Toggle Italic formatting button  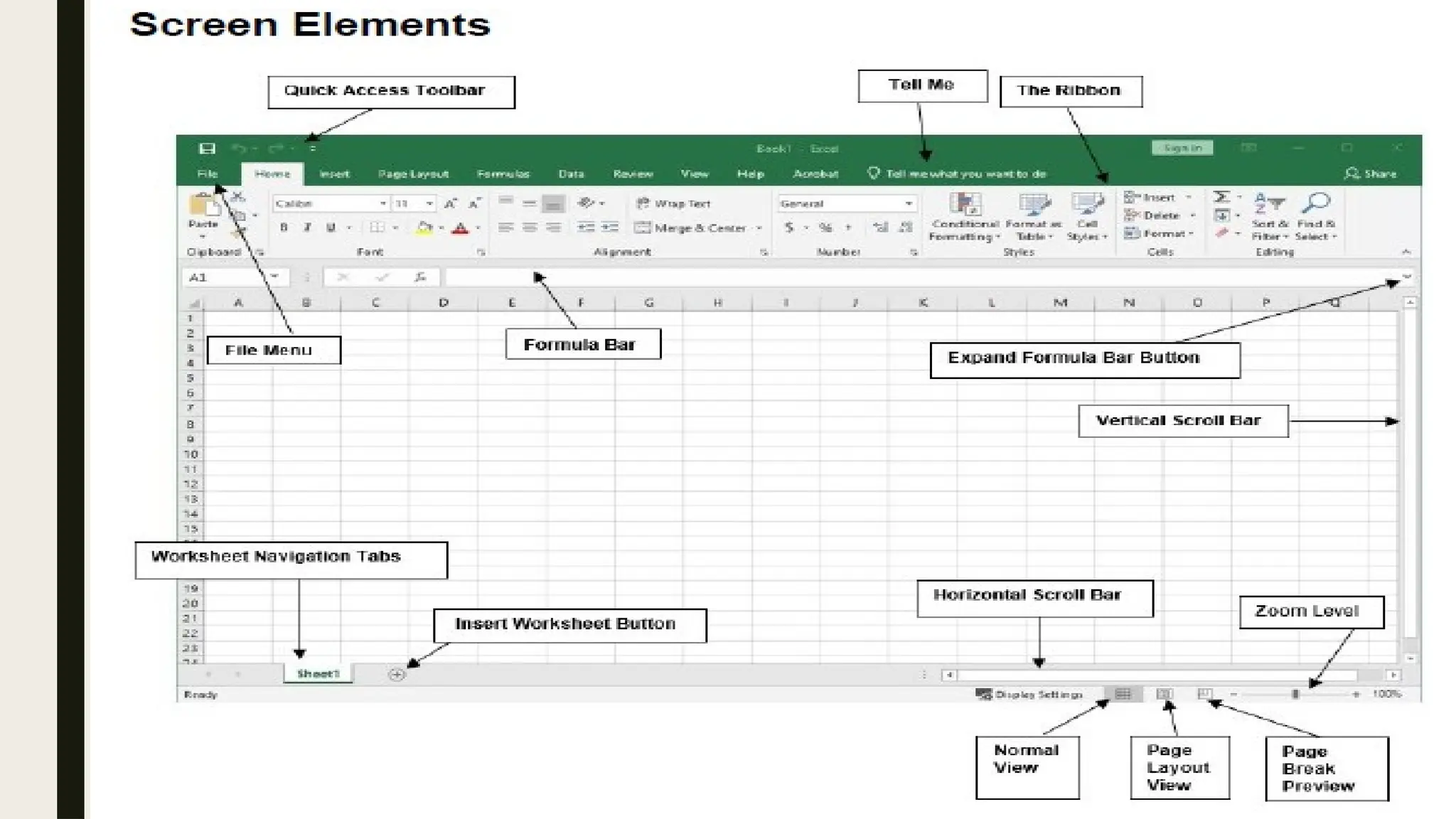307,227
